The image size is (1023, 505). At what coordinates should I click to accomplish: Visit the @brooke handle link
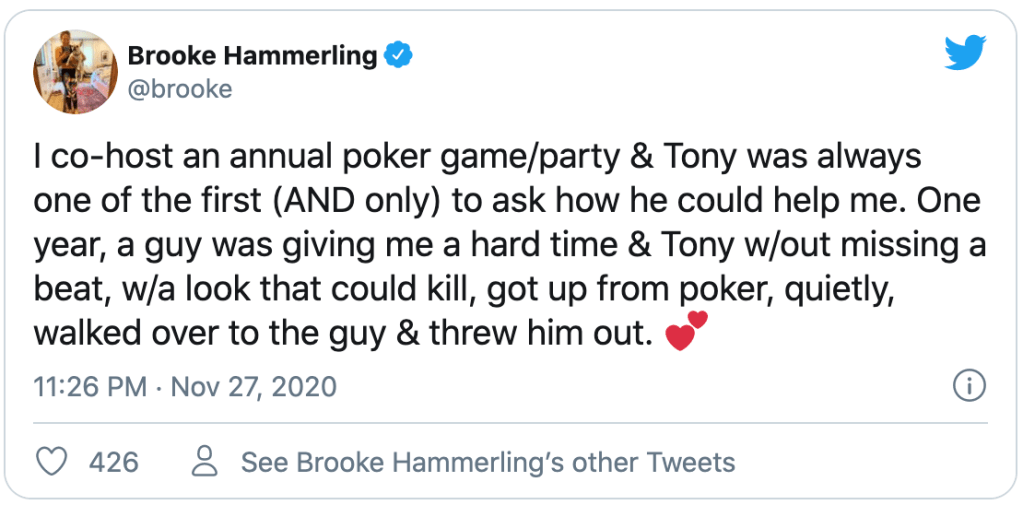[x=180, y=89]
